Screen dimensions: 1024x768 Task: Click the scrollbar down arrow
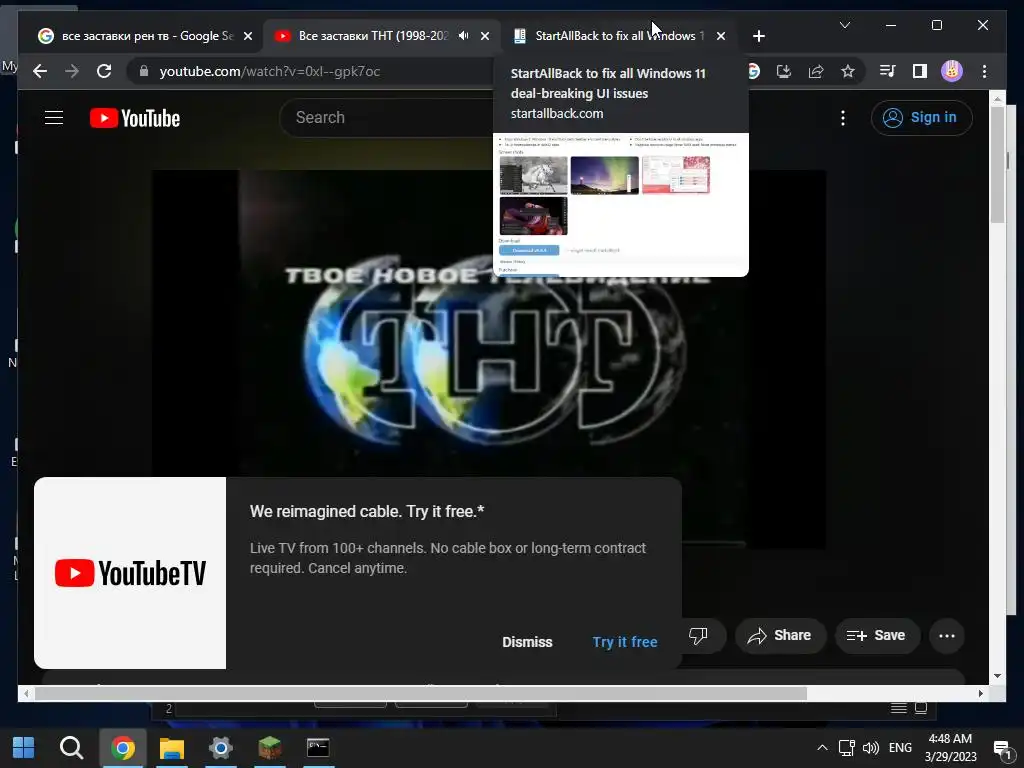997,676
